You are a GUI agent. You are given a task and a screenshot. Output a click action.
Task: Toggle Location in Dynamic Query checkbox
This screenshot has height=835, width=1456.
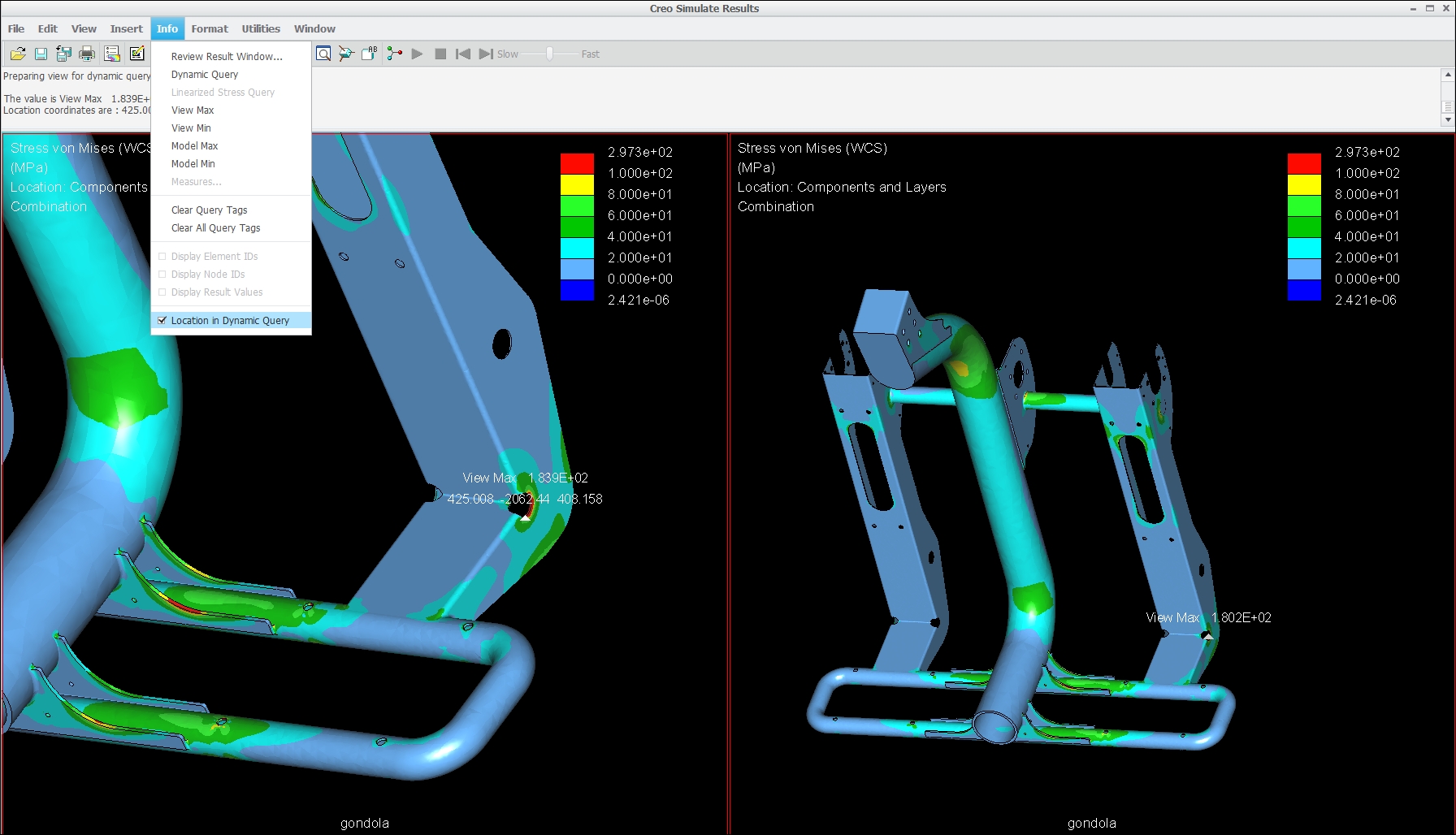tap(162, 320)
